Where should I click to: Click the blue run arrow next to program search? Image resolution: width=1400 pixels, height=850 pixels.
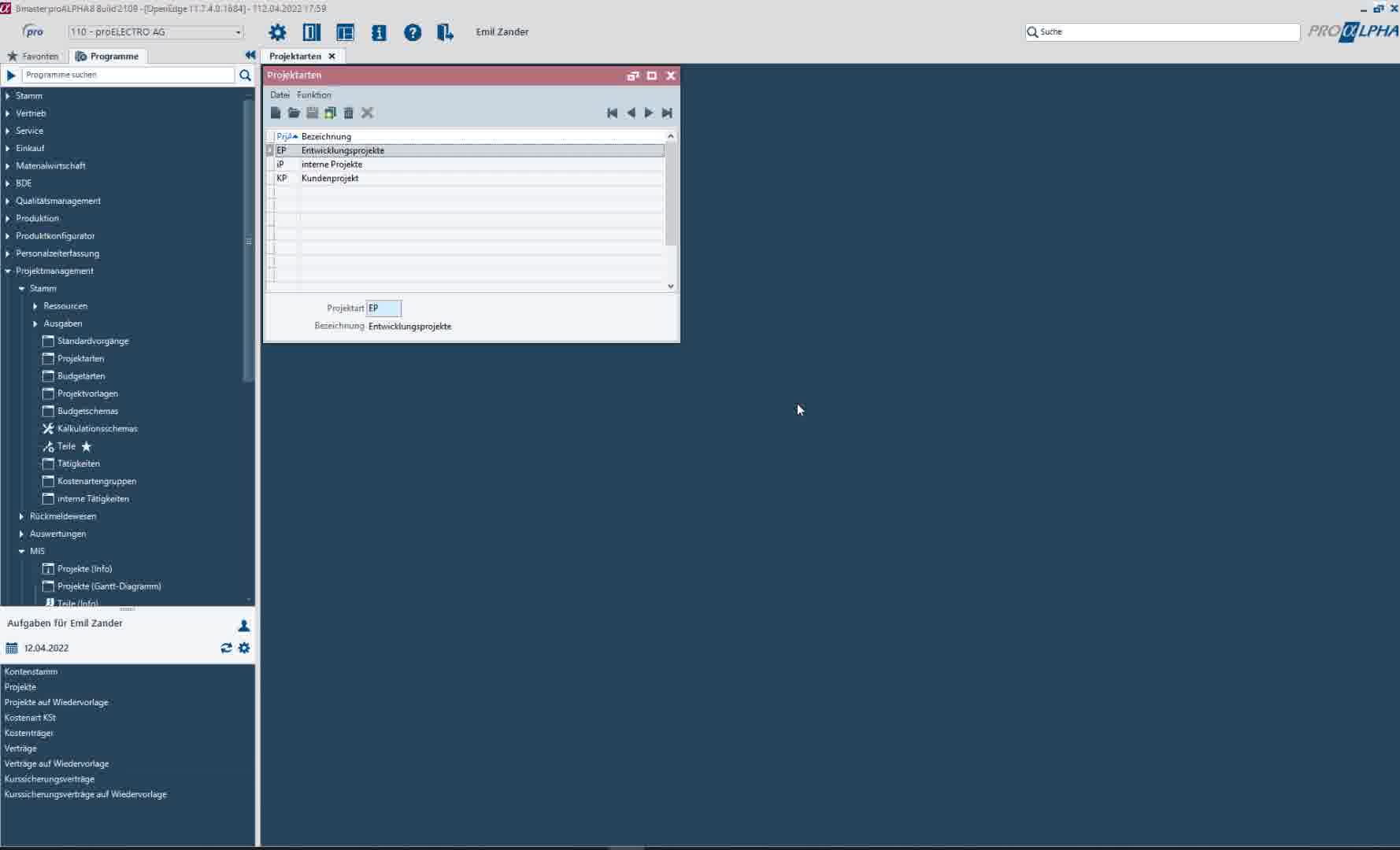(11, 75)
